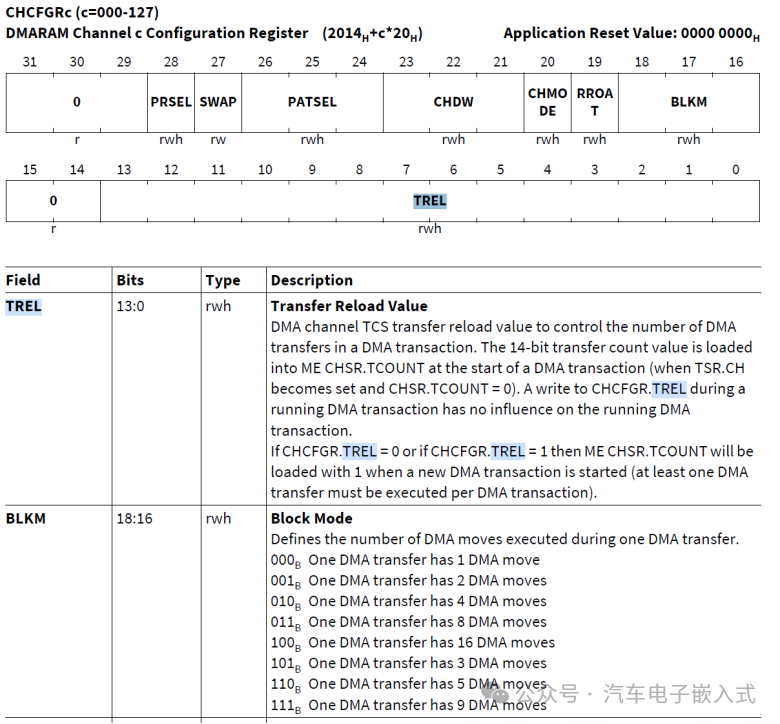Screen dimensions: 780x724
Task: Click the "100B" entry for 16 DMA moves
Action: coord(413,643)
